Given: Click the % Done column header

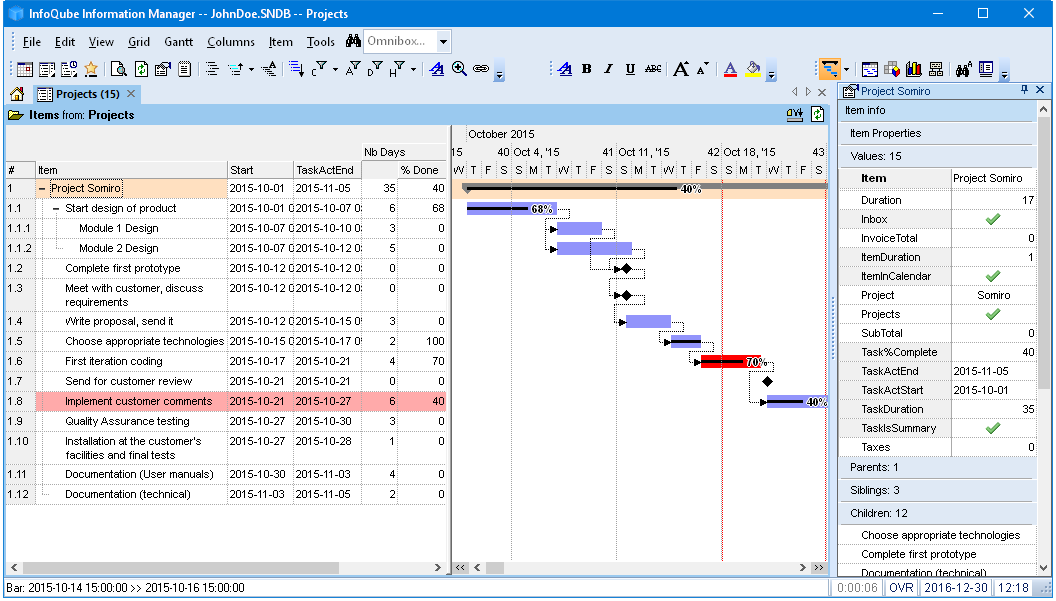Looking at the screenshot, I should [x=421, y=170].
